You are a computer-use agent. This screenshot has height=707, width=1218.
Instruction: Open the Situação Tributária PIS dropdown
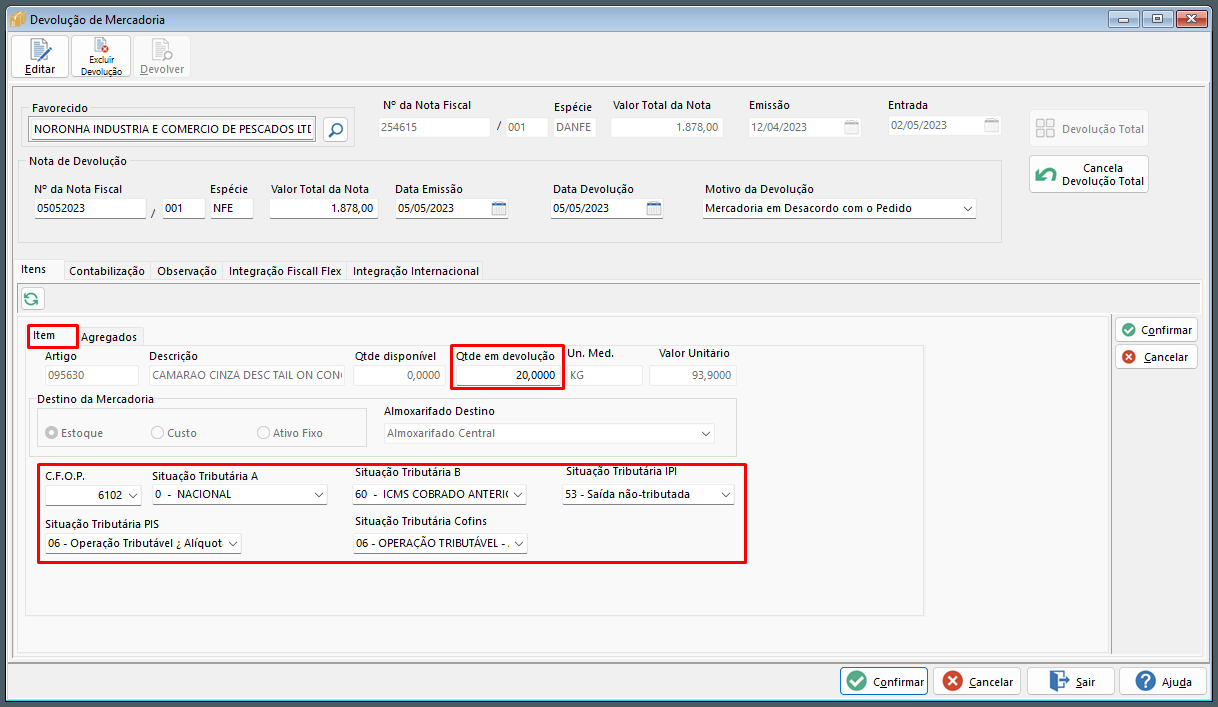tap(233, 543)
